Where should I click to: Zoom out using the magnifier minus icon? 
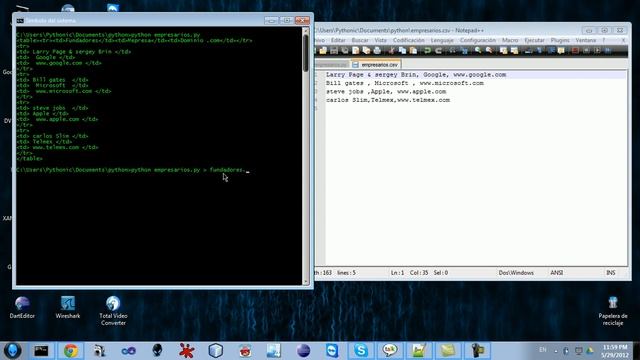pyautogui.click(x=489, y=51)
